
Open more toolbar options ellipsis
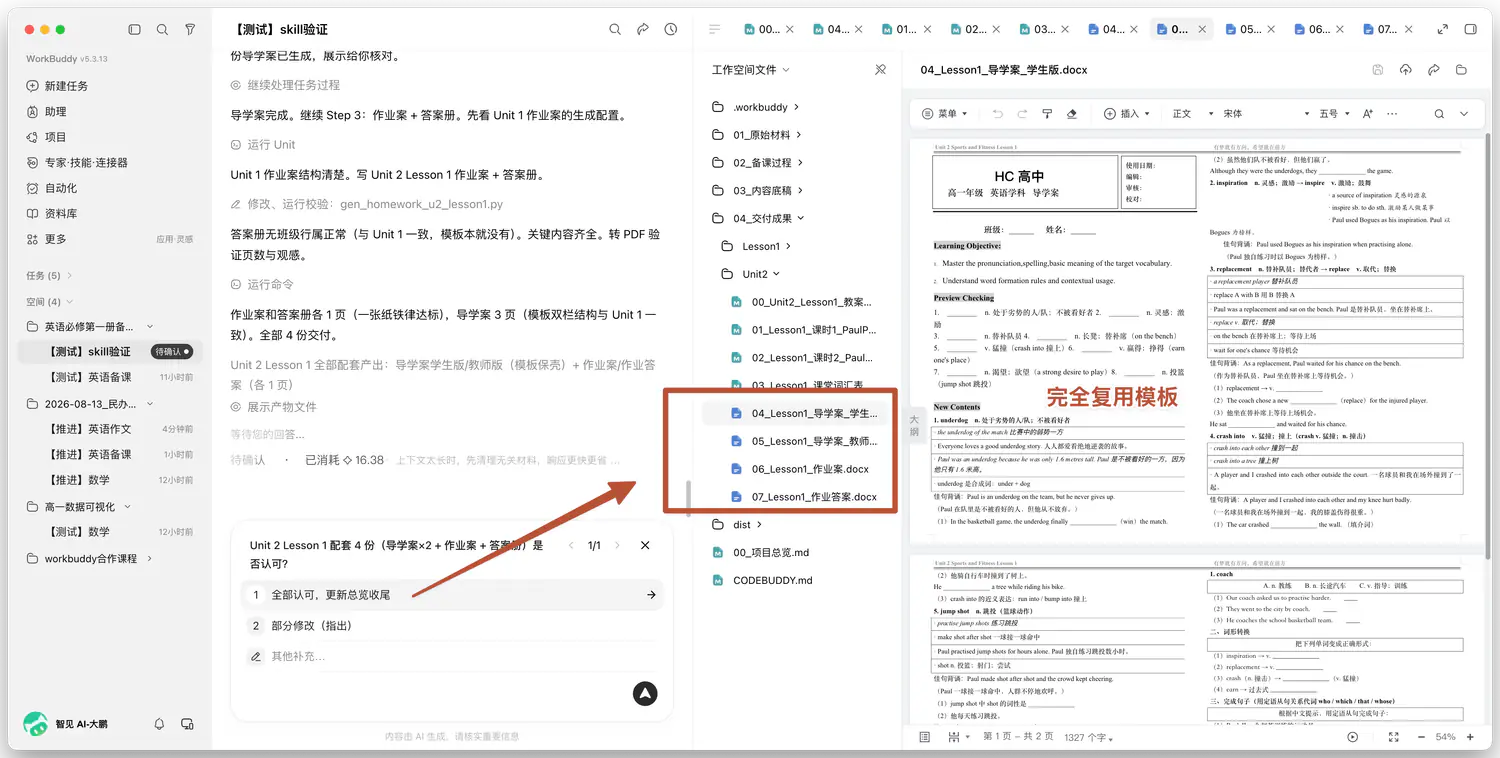(1393, 114)
